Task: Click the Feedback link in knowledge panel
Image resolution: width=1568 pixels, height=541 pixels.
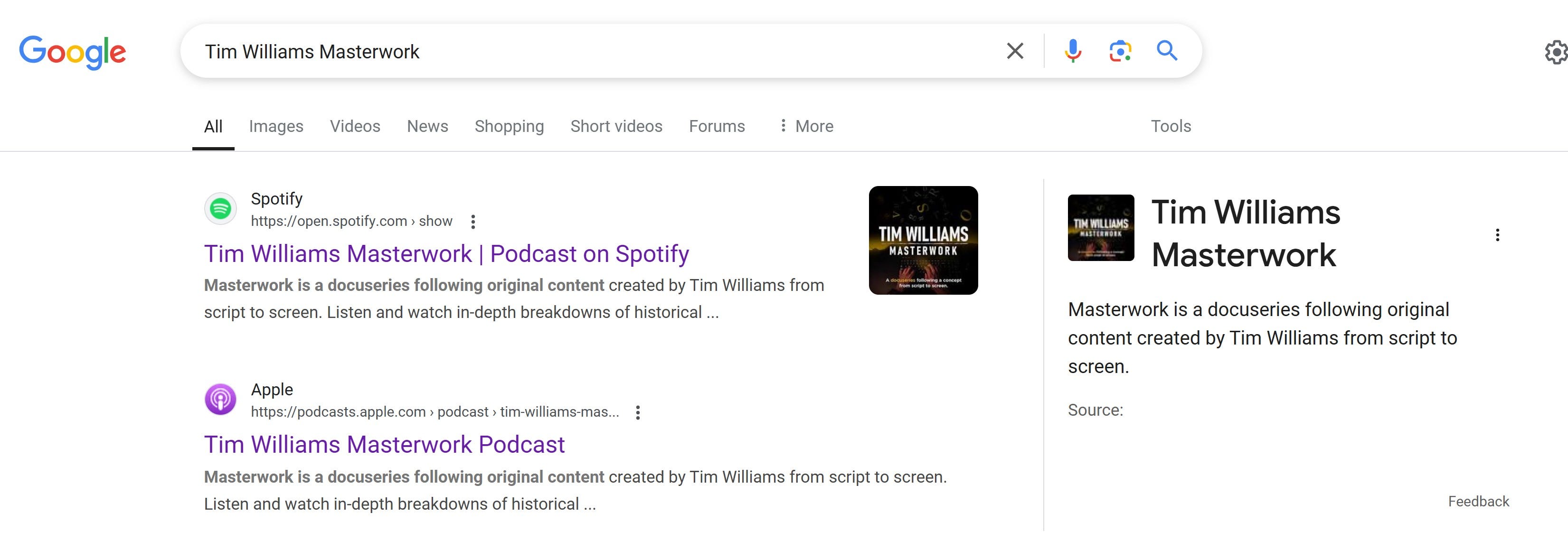Action: 1479,502
